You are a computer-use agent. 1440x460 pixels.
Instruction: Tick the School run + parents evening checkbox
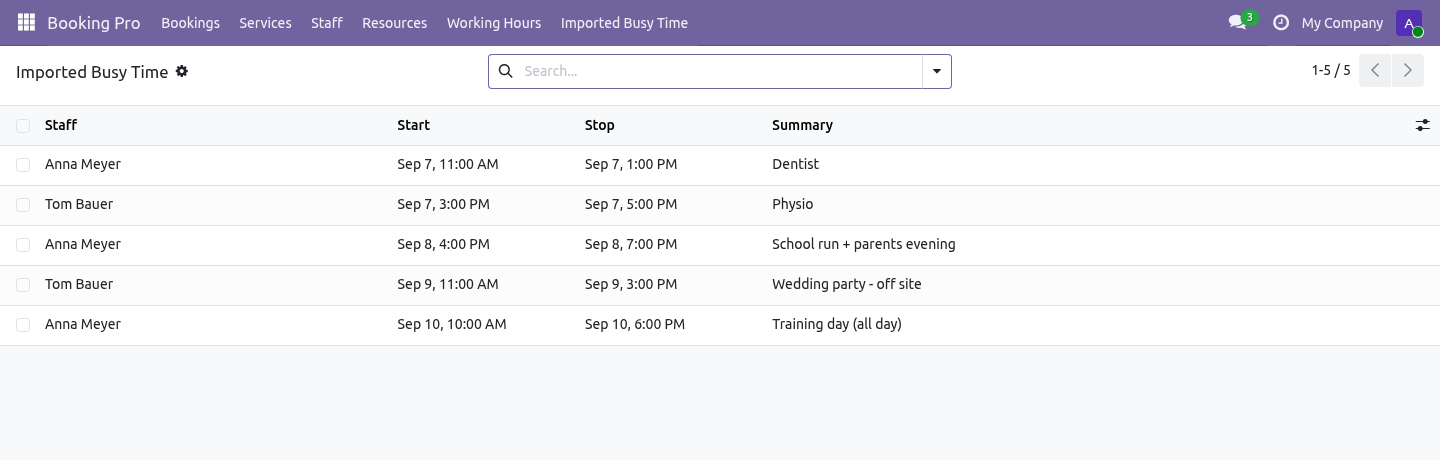(23, 245)
